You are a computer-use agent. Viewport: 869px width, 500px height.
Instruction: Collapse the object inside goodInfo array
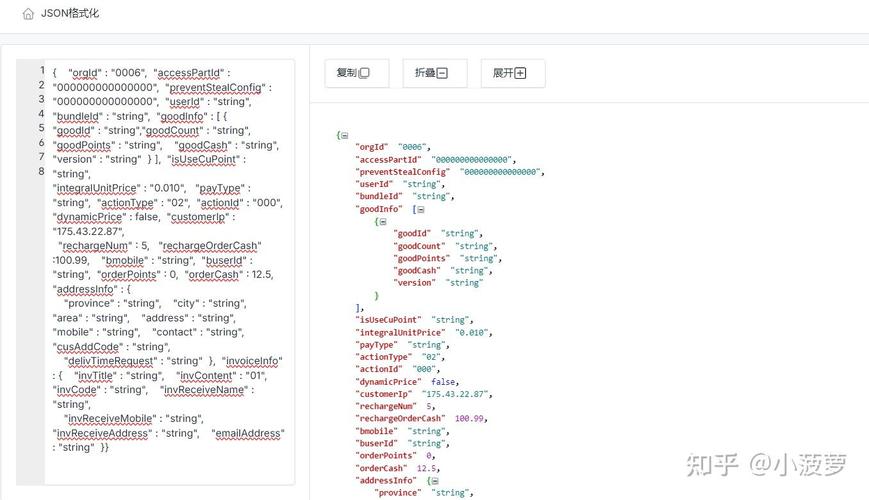pos(383,222)
